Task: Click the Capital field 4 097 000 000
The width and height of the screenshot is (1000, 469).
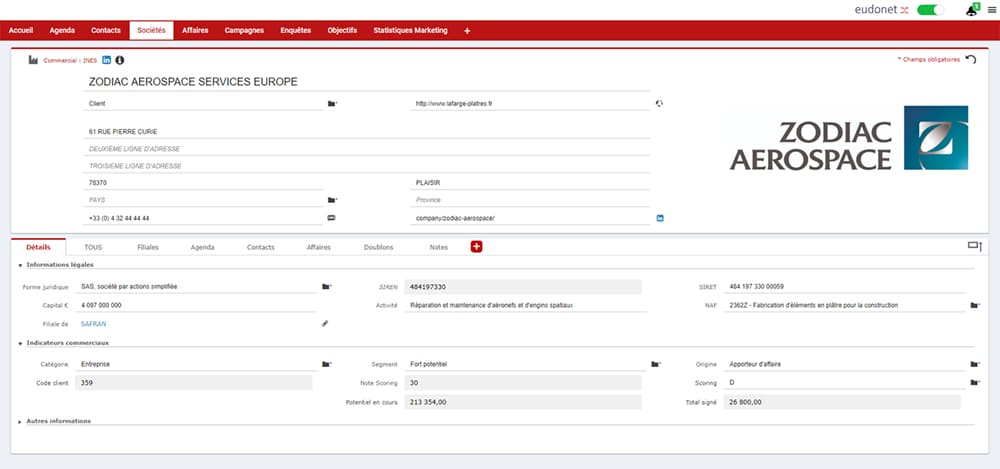Action: (x=196, y=306)
